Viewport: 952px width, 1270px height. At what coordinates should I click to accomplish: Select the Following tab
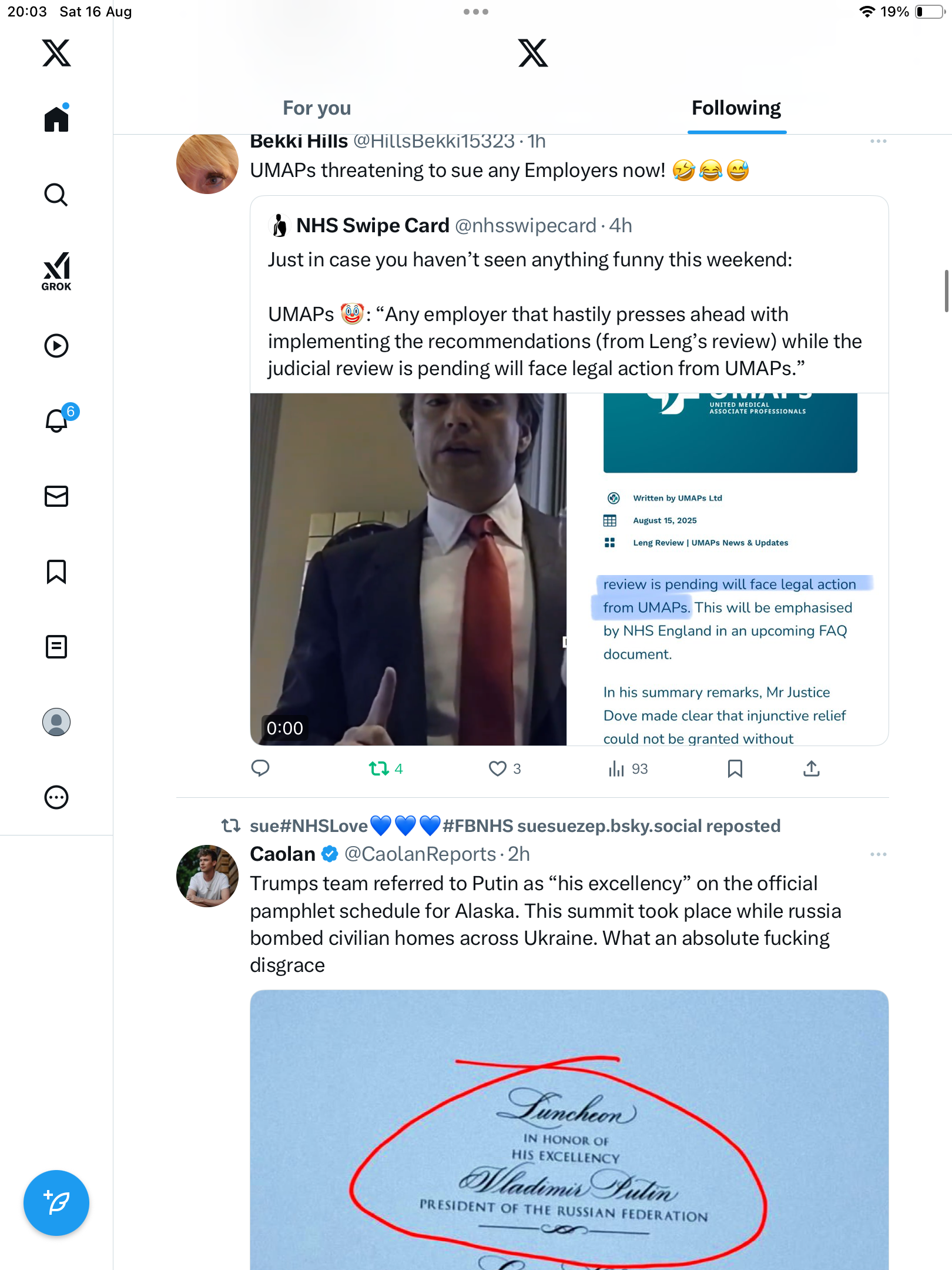[736, 108]
